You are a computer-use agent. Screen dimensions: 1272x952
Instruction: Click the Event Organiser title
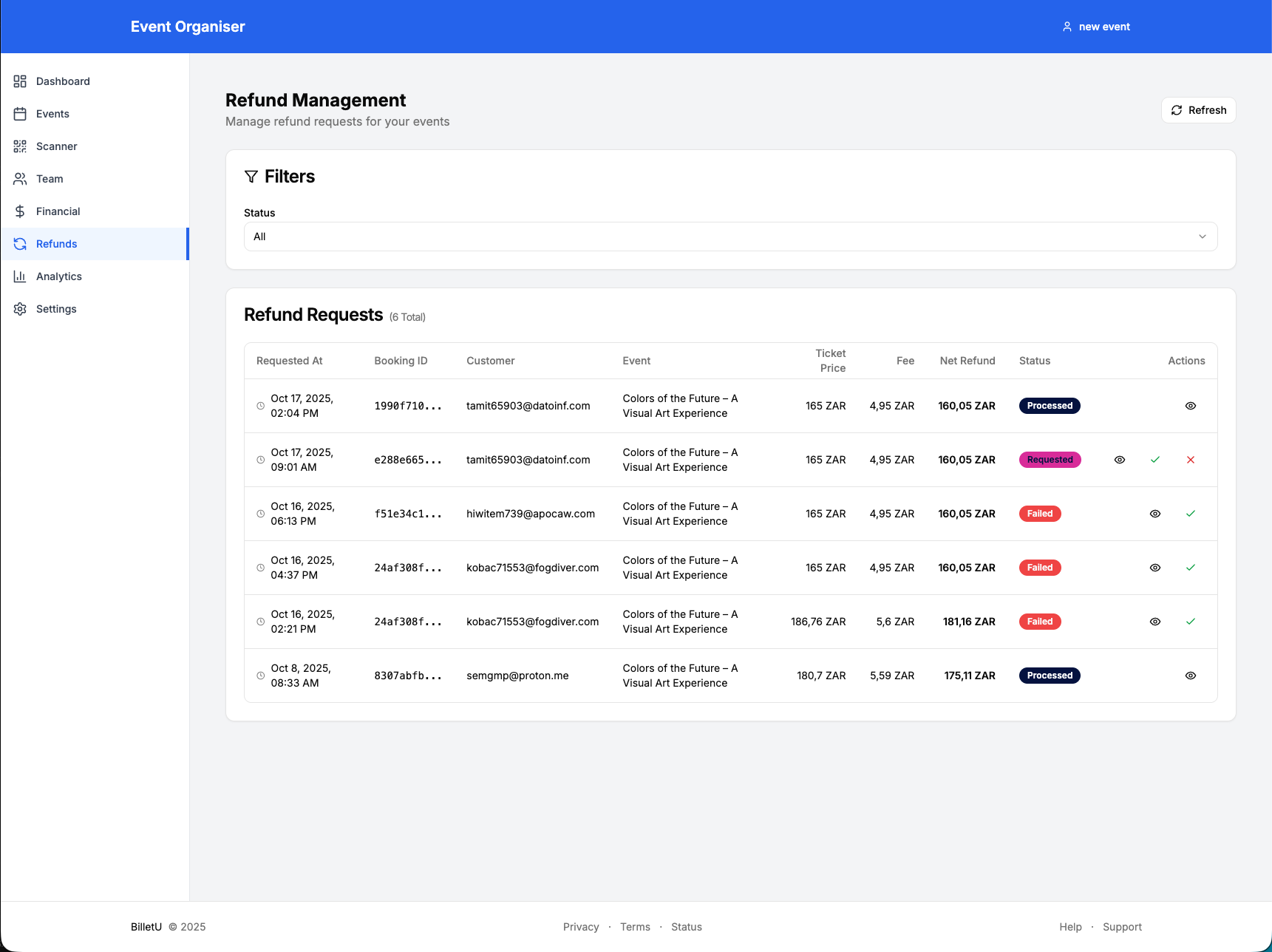point(188,27)
